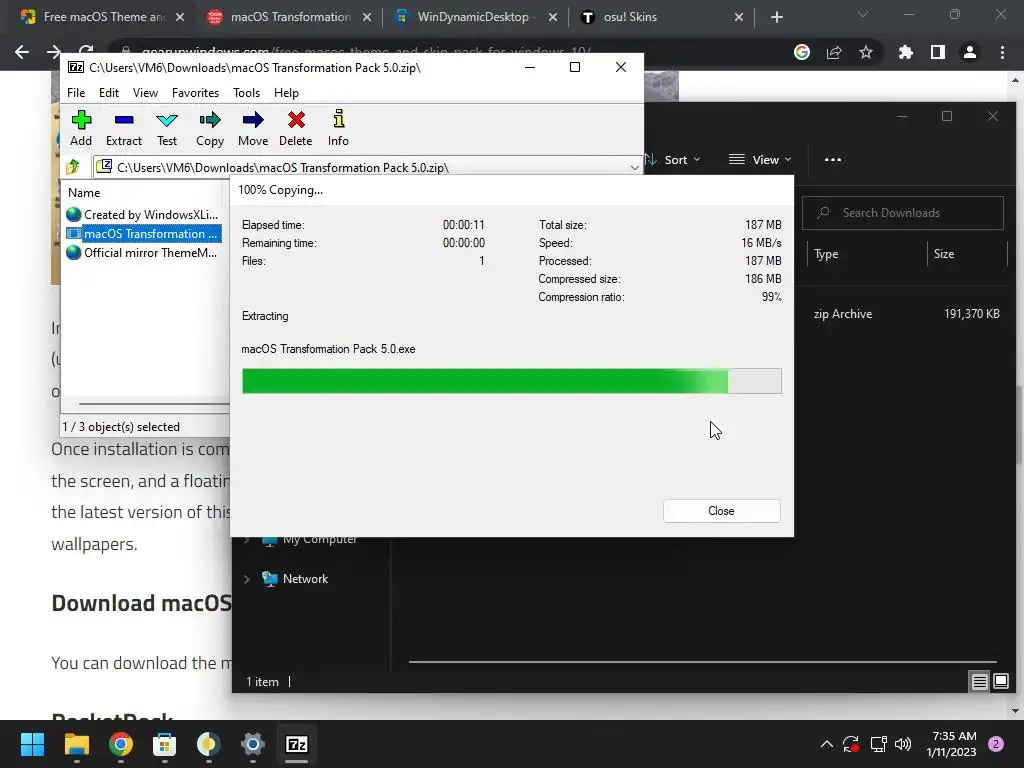Click Close in the copying dialog
1024x768 pixels.
pos(721,511)
